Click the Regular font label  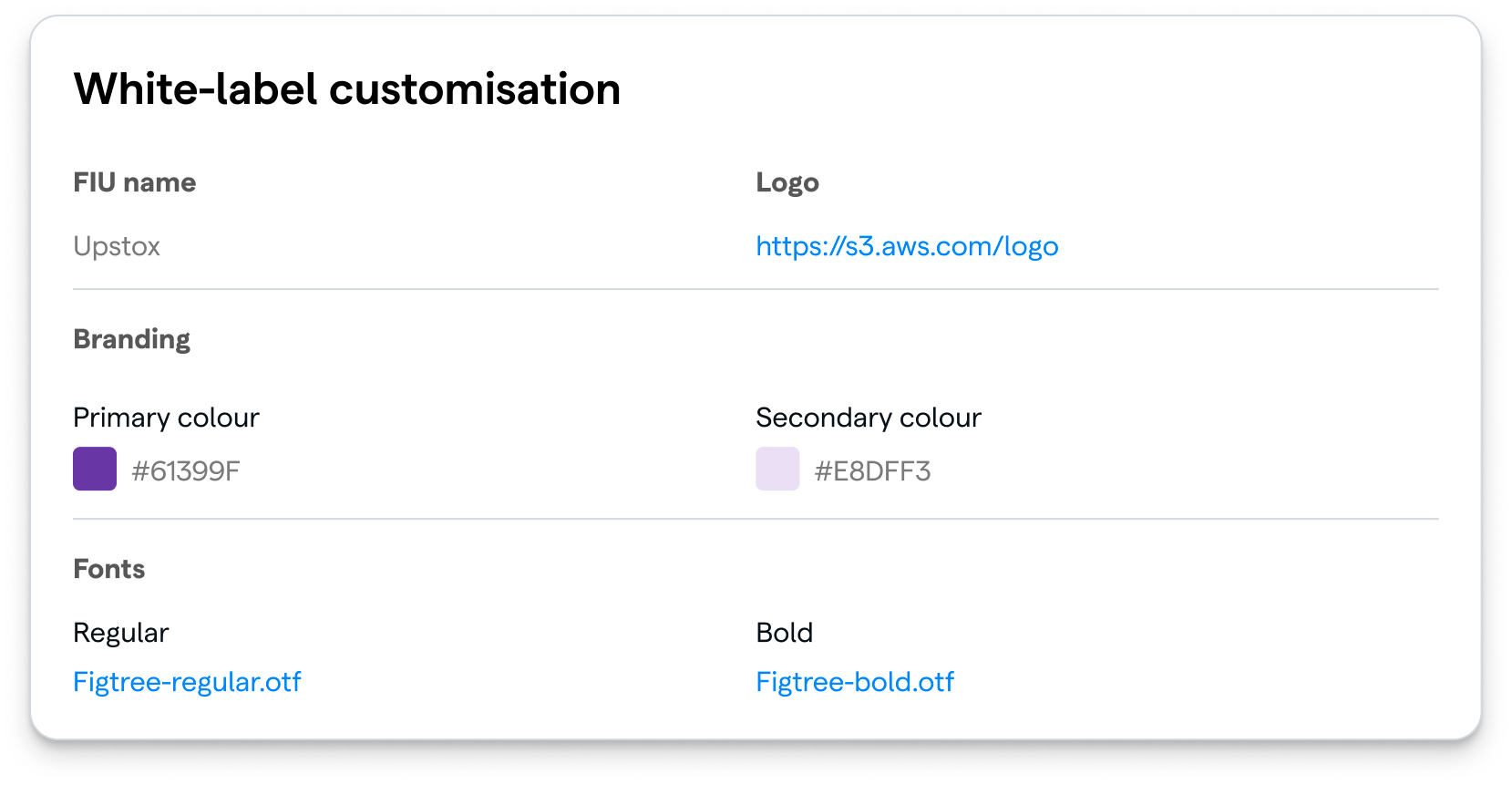[120, 633]
